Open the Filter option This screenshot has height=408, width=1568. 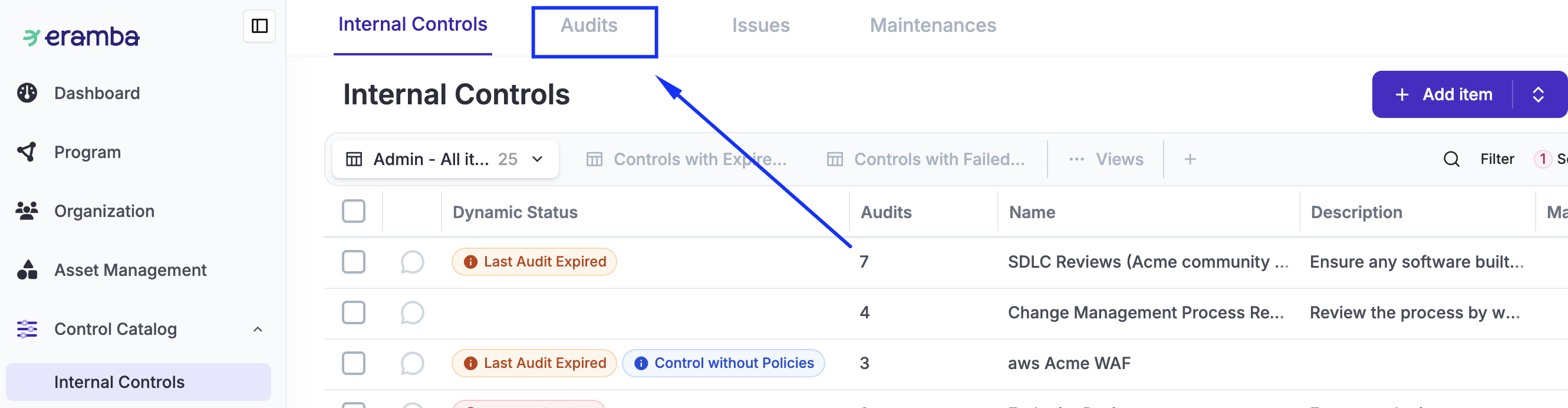pos(1497,159)
